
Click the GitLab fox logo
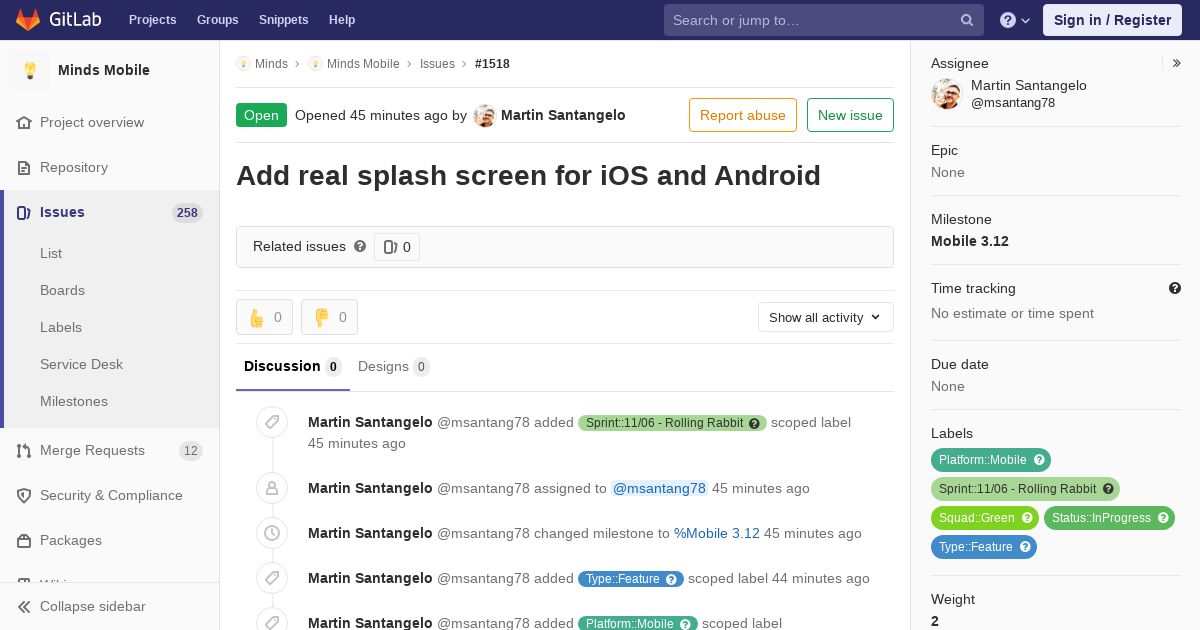(x=29, y=19)
